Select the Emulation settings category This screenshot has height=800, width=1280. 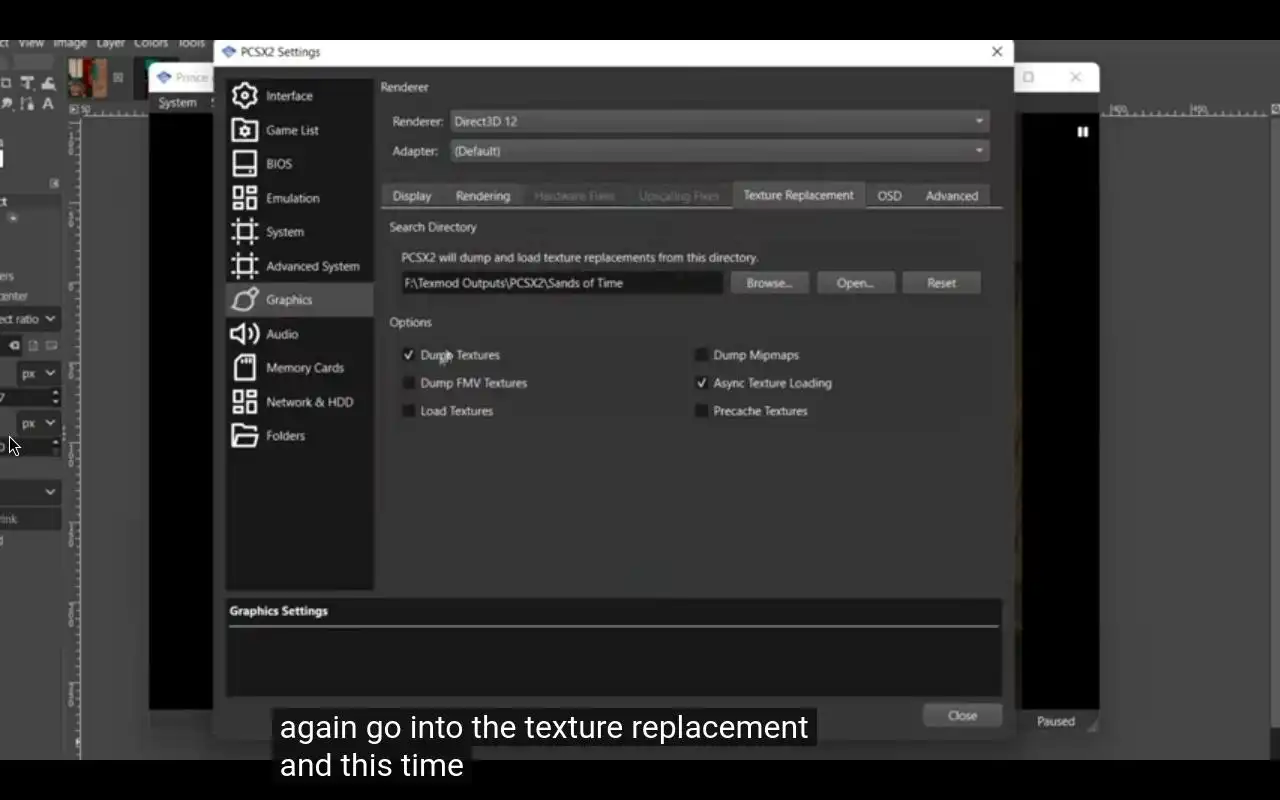tap(299, 198)
